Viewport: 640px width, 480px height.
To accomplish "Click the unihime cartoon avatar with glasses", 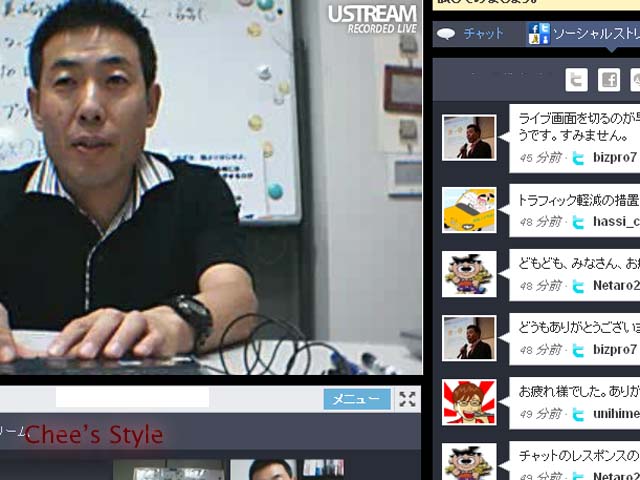I will click(469, 402).
